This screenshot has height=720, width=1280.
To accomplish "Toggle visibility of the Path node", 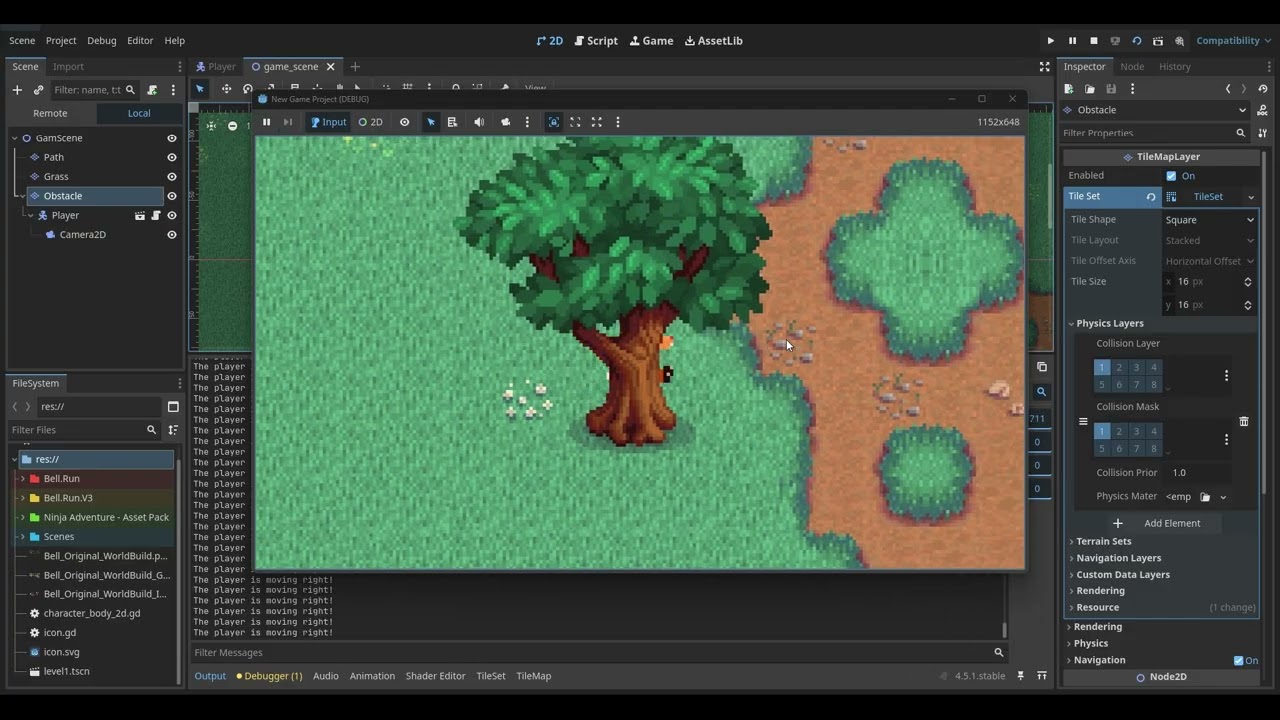I will (x=172, y=157).
